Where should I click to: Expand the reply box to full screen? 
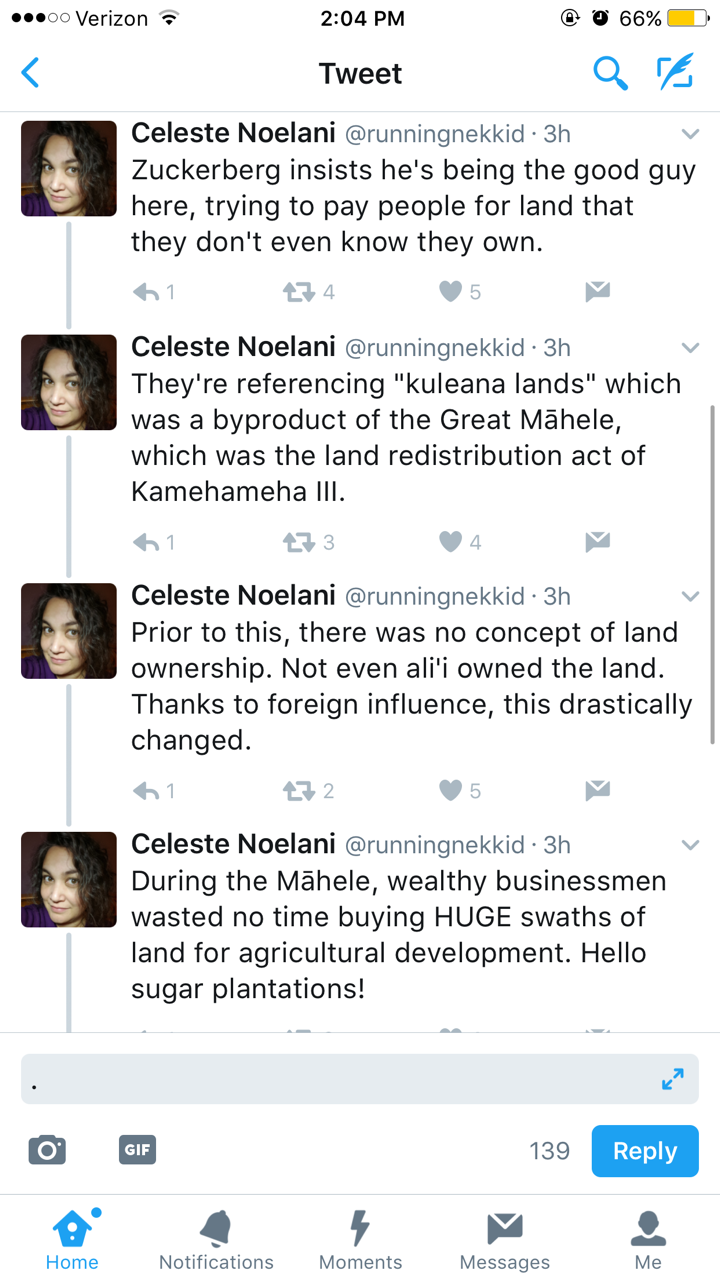pos(673,1079)
